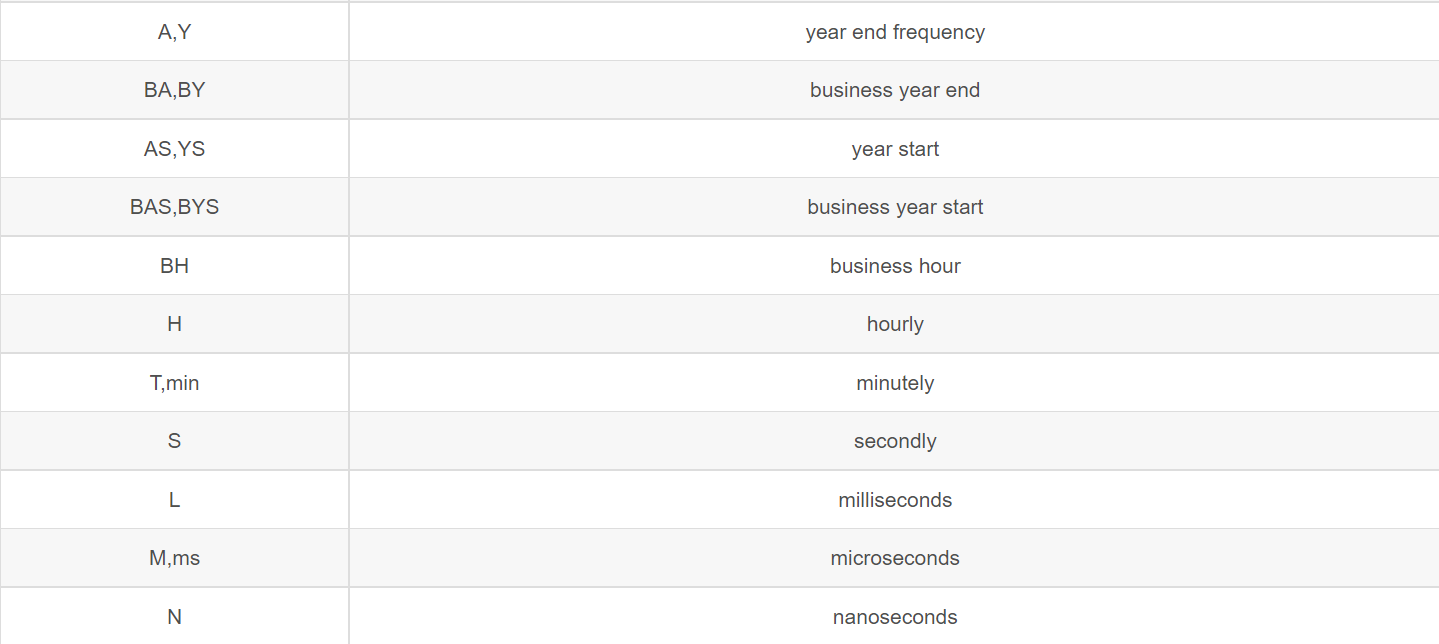Click the 'T,min' alias cell
This screenshot has width=1439, height=644.
click(174, 383)
